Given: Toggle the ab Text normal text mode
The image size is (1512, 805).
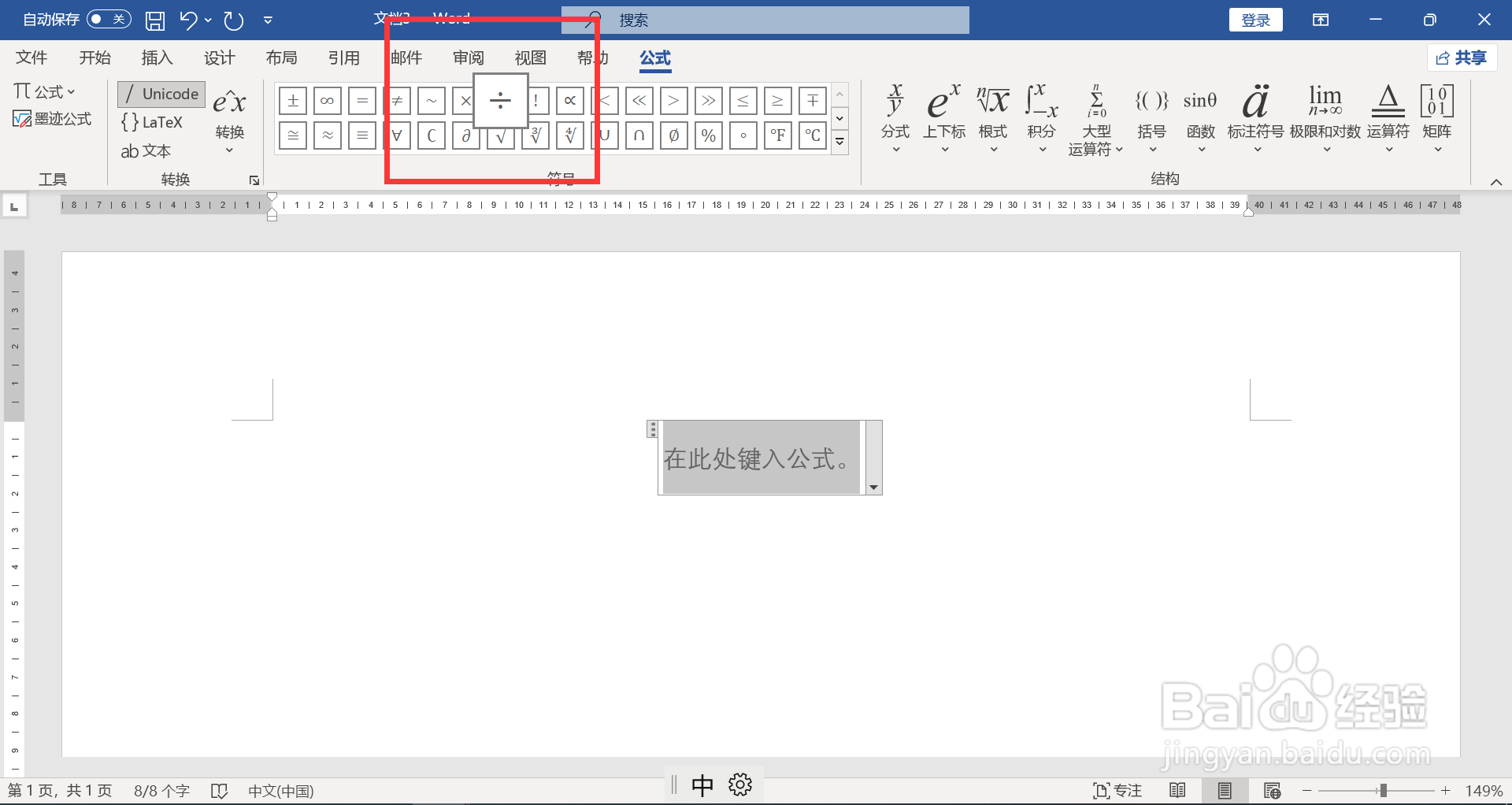Looking at the screenshot, I should click(146, 150).
